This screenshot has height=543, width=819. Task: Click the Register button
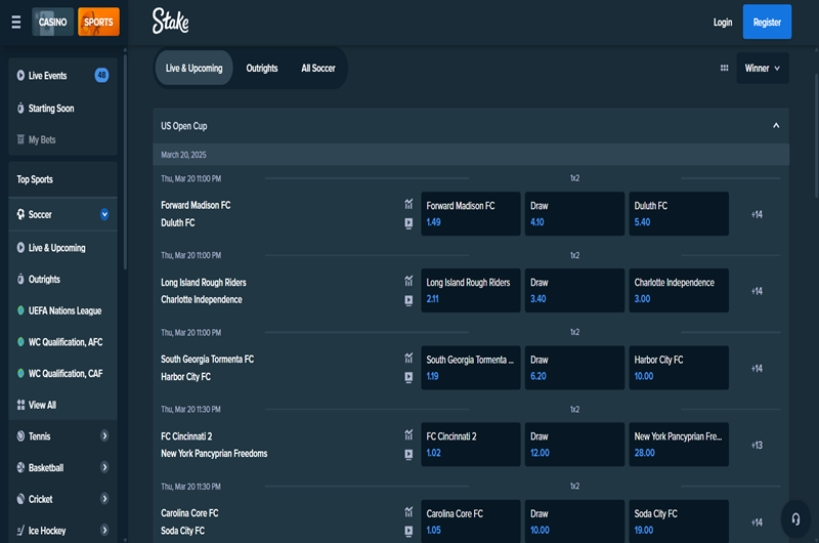click(x=767, y=22)
